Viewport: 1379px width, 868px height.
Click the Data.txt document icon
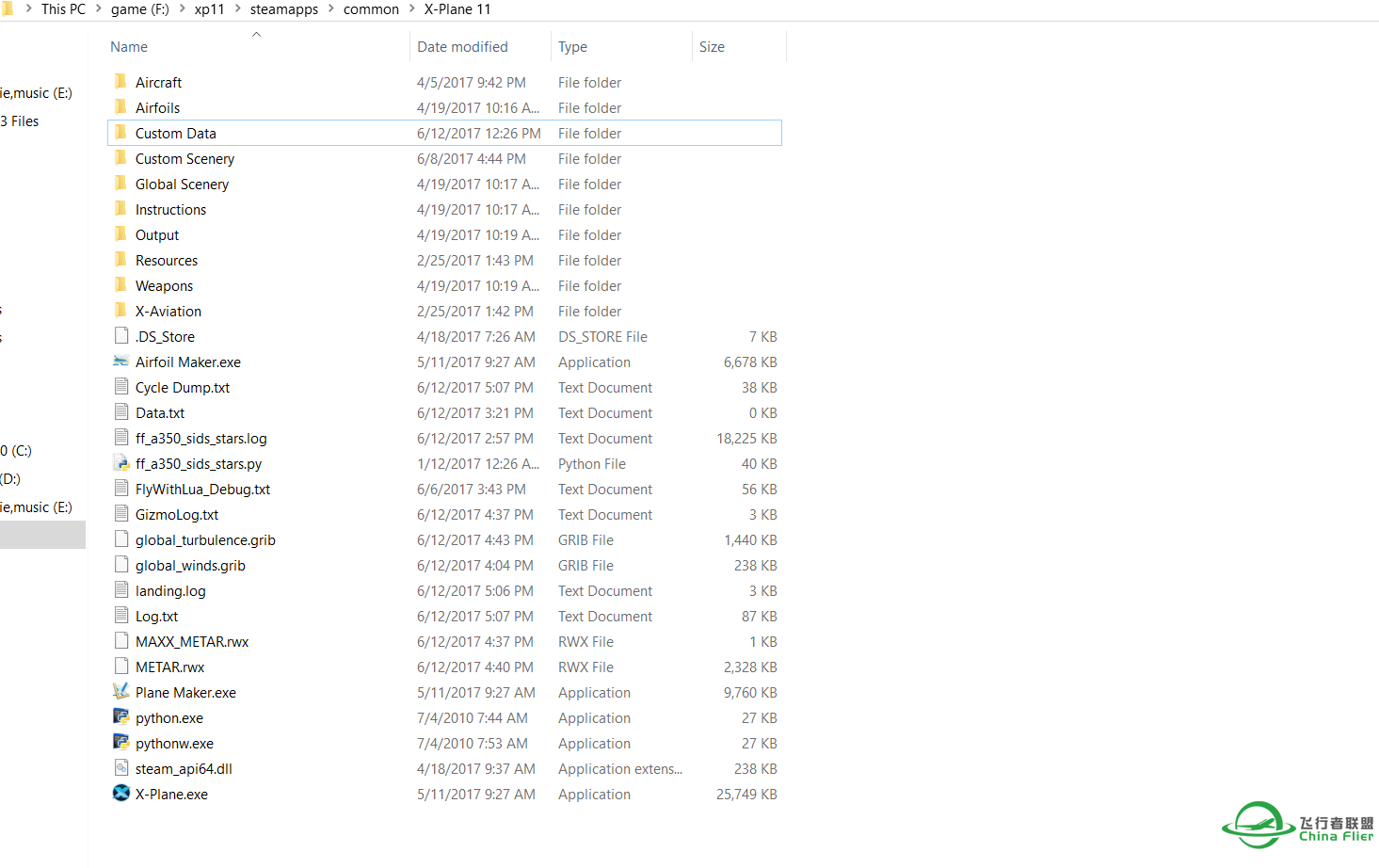click(120, 412)
